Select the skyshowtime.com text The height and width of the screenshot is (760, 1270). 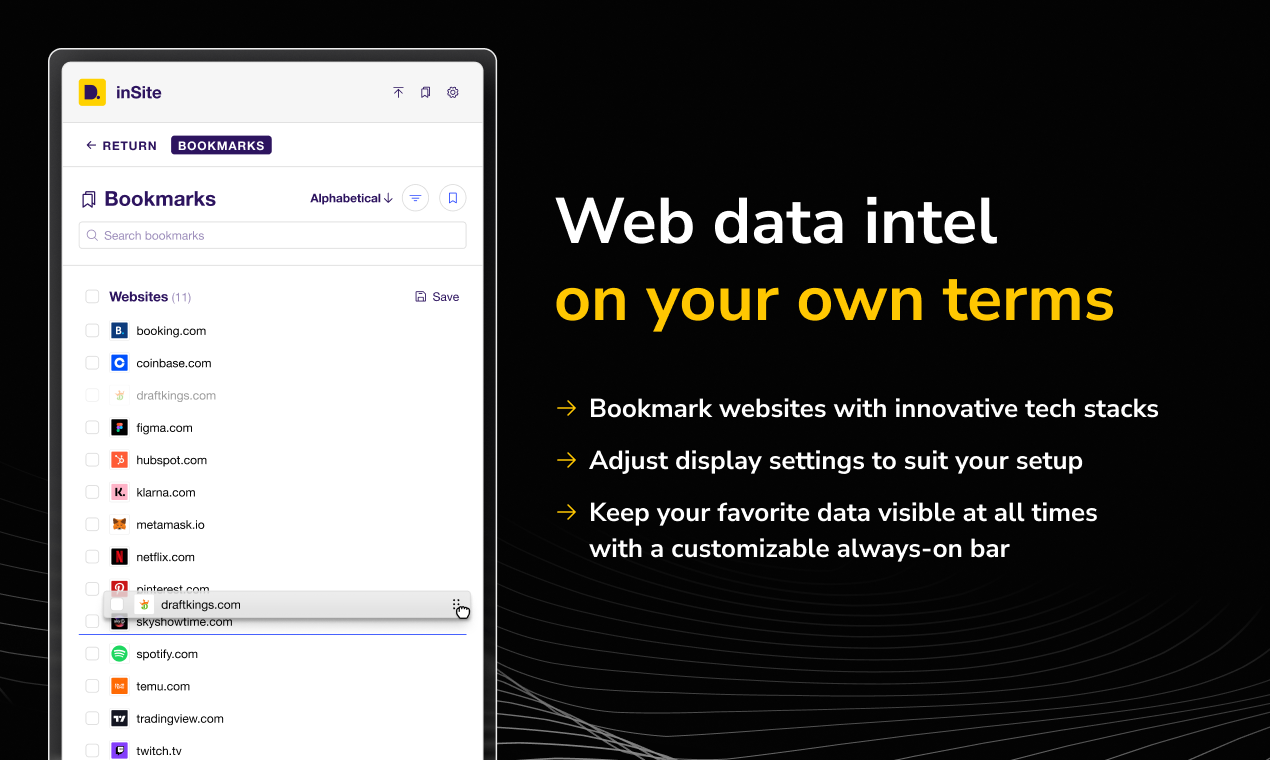[184, 622]
